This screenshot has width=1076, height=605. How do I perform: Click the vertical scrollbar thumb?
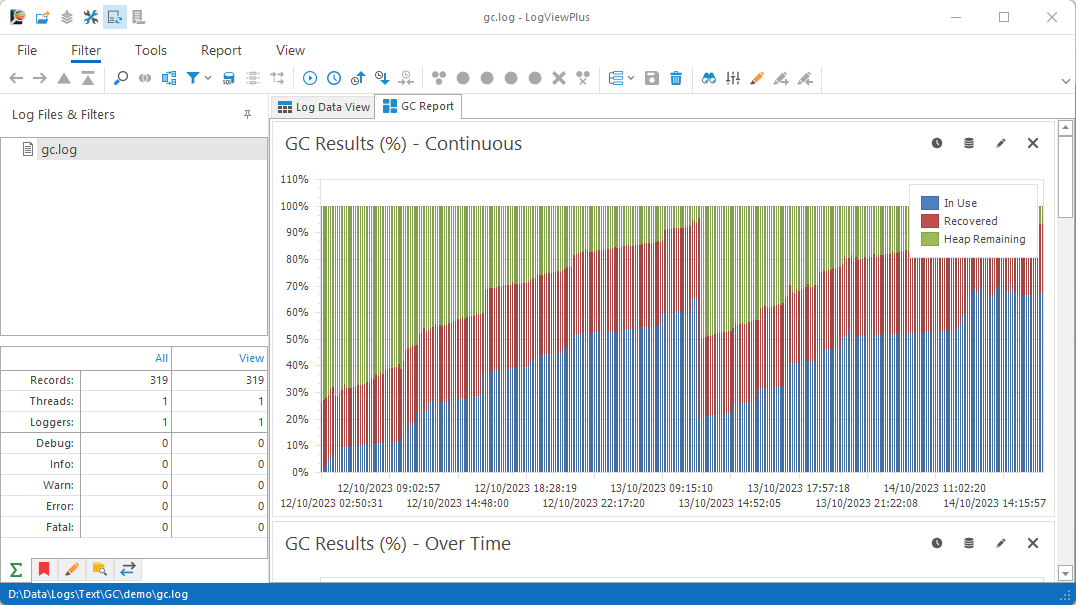[1065, 176]
